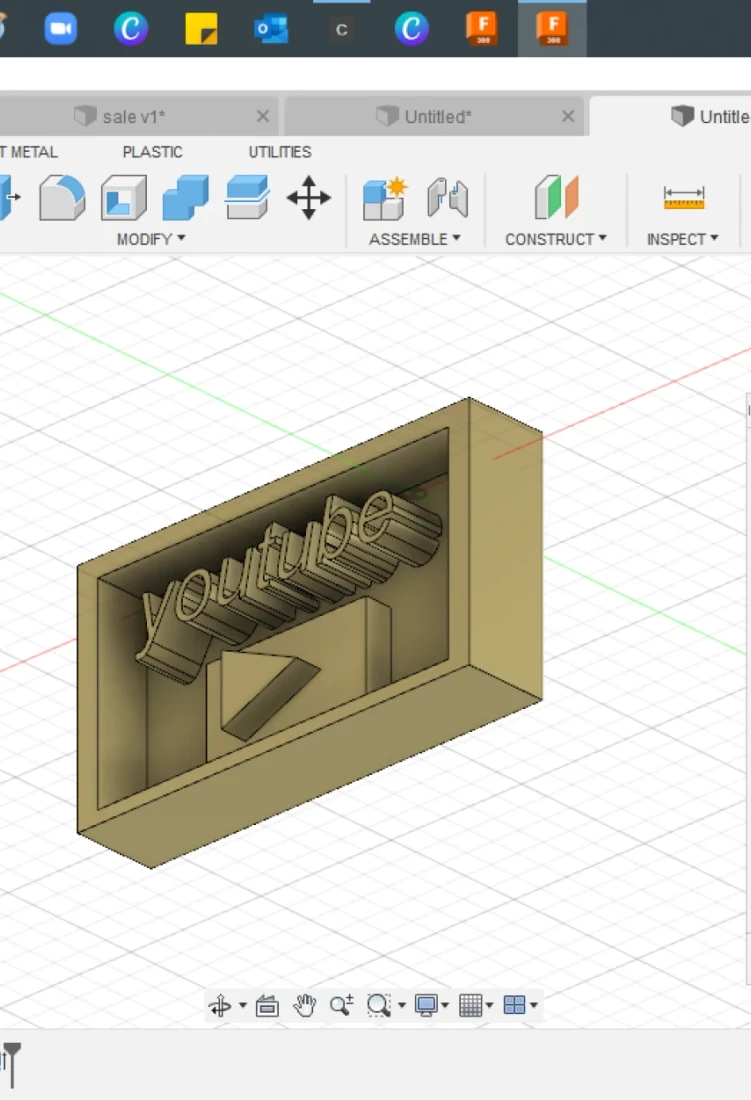Viewport: 751px width, 1100px height.
Task: Open the UTILITIES ribbon tab
Action: coord(280,152)
